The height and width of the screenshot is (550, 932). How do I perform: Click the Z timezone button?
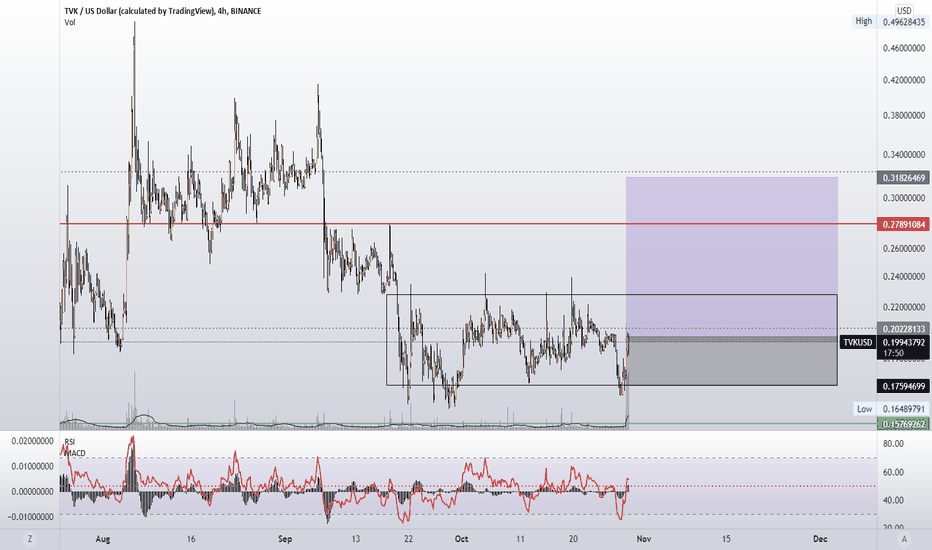point(30,539)
